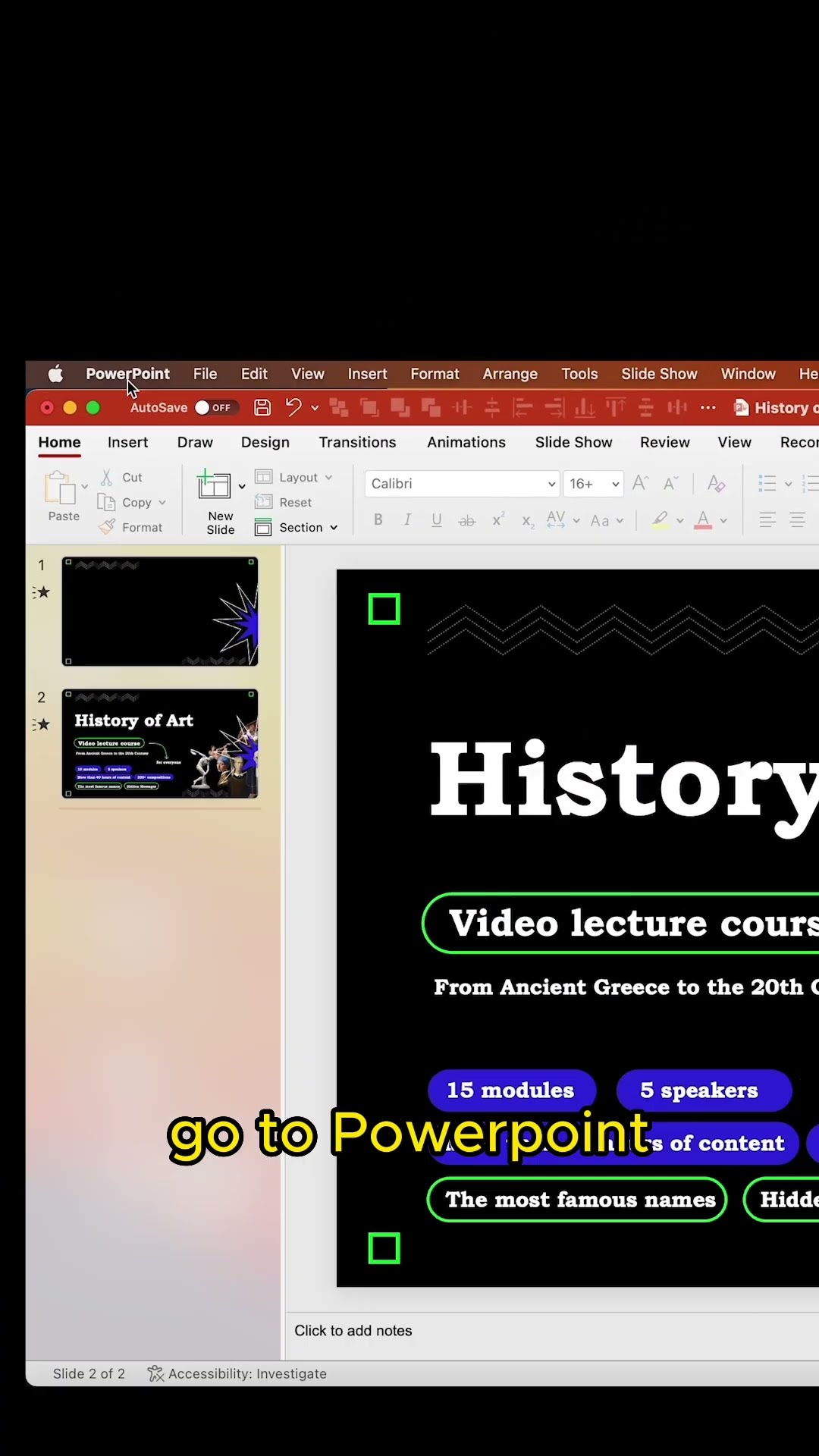The width and height of the screenshot is (819, 1456).
Task: Click the Group objects icon in quick toolbar
Action: 339,408
